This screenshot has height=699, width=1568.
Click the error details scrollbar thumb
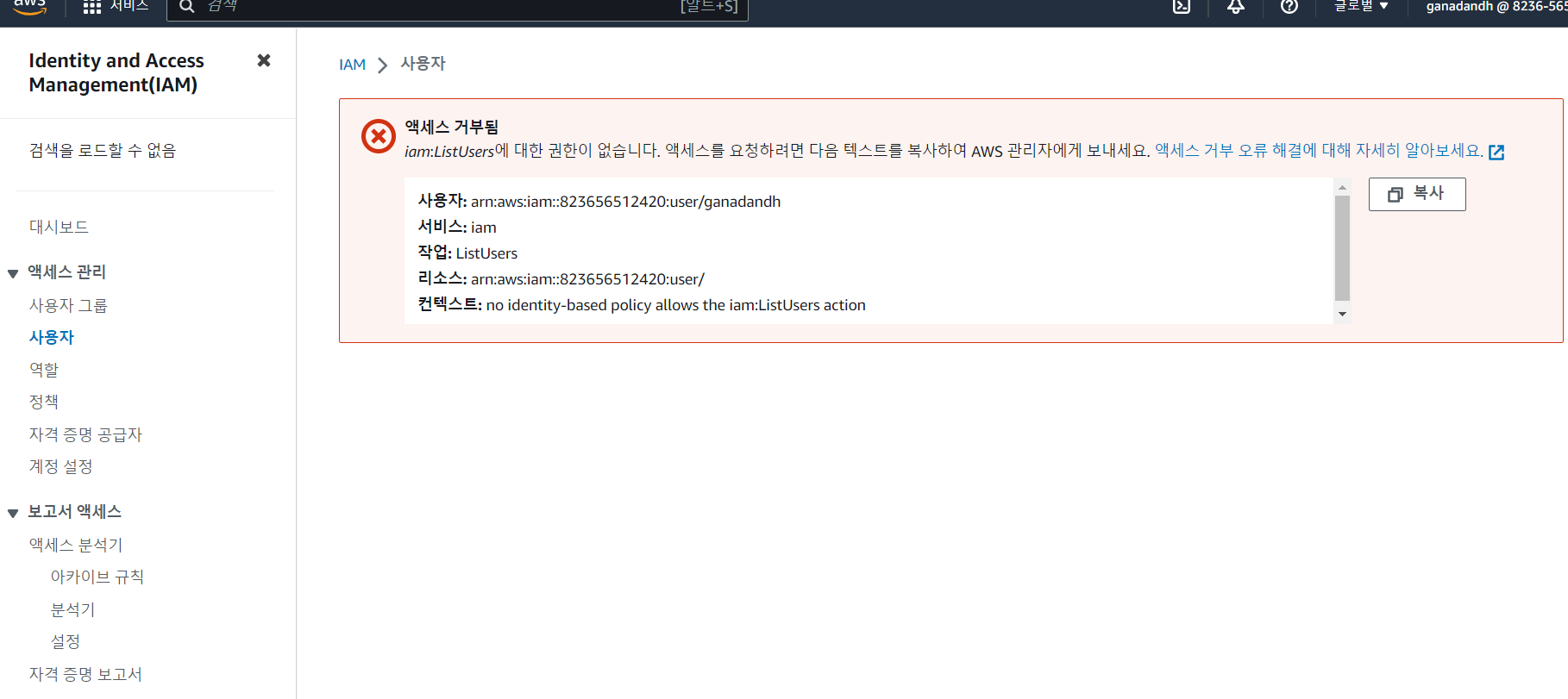click(1342, 248)
